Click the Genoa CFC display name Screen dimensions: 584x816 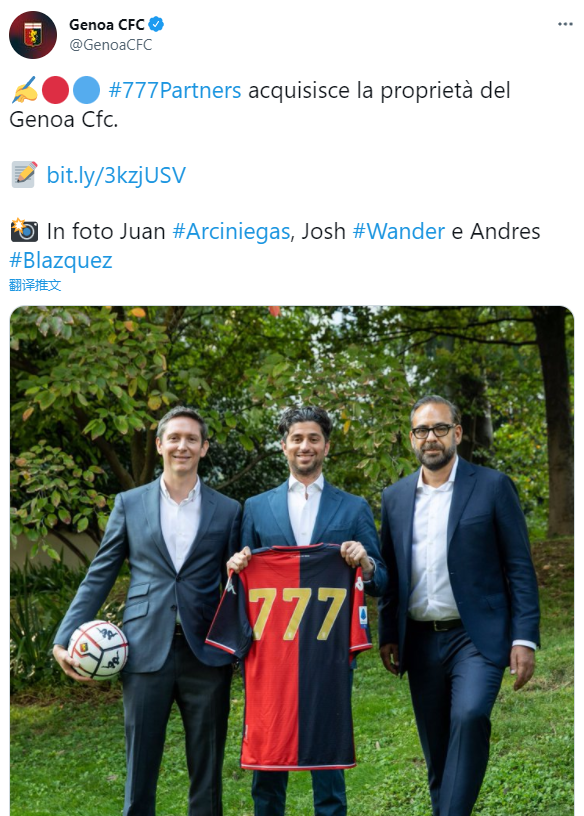click(107, 24)
